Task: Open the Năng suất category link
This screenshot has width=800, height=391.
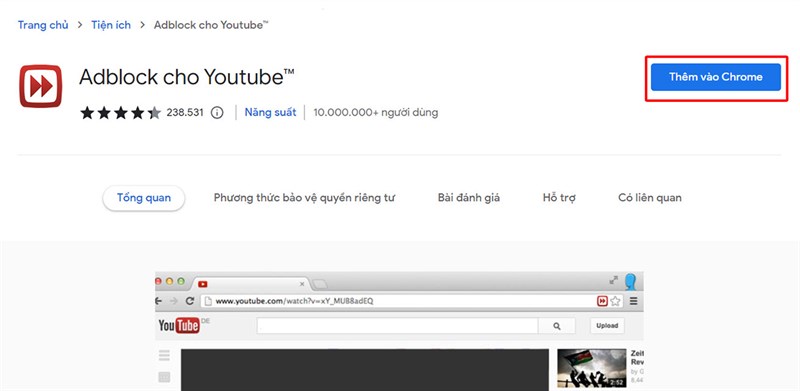Action: 270,112
